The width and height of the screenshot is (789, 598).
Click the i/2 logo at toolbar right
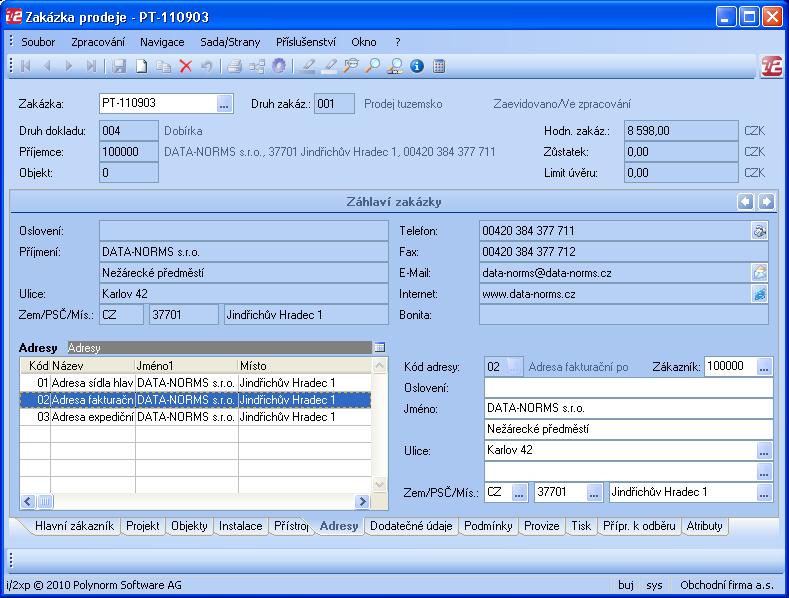click(x=771, y=66)
